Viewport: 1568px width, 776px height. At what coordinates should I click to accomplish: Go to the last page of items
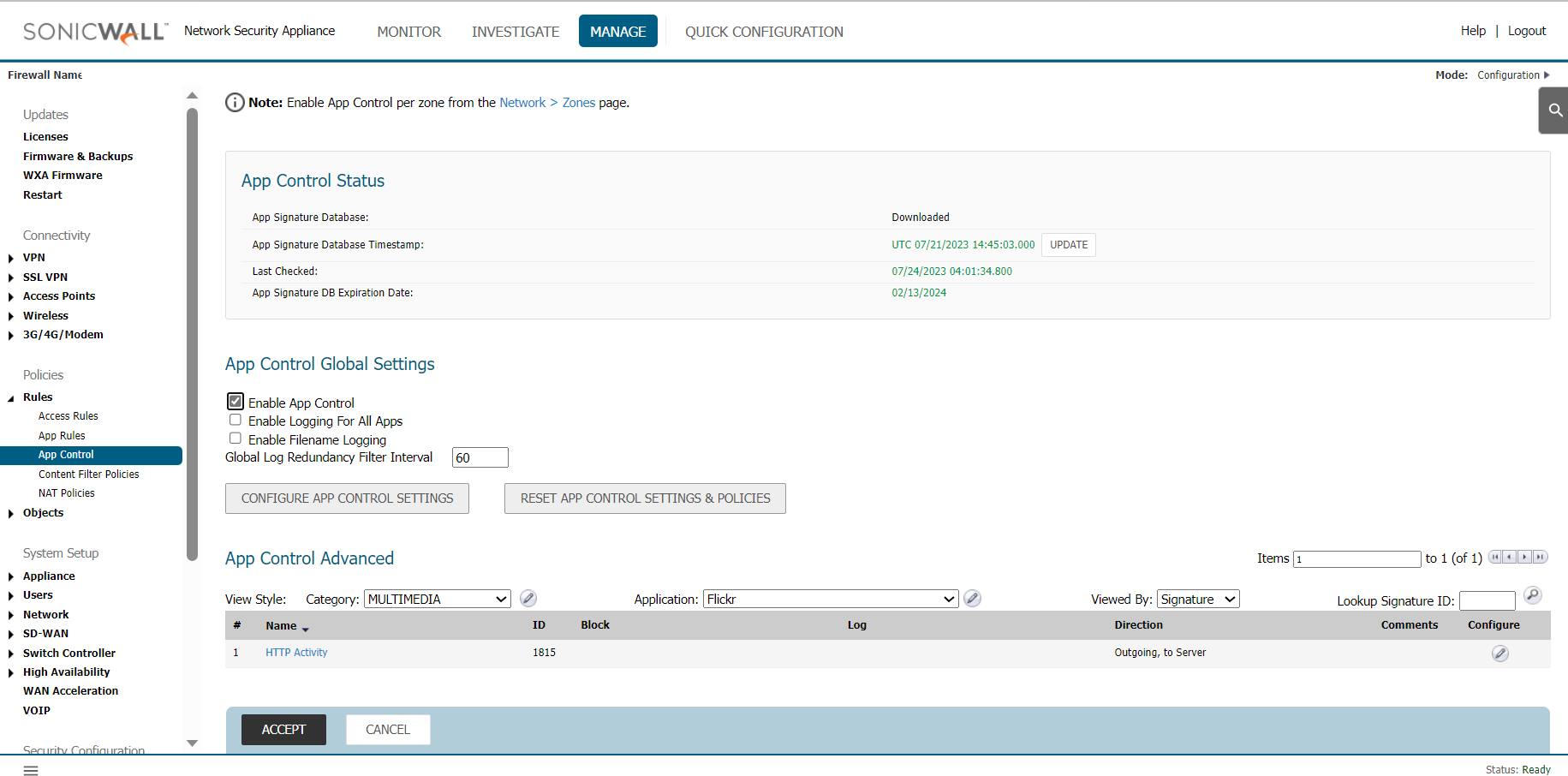pos(1540,558)
